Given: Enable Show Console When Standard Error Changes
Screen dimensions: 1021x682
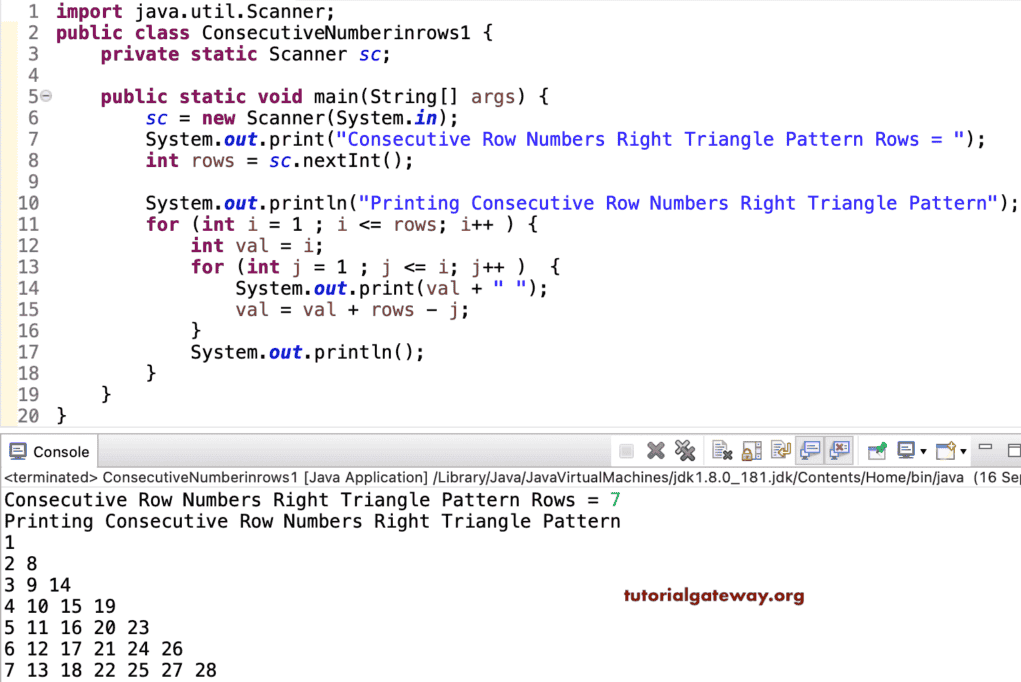Looking at the screenshot, I should pos(839,450).
